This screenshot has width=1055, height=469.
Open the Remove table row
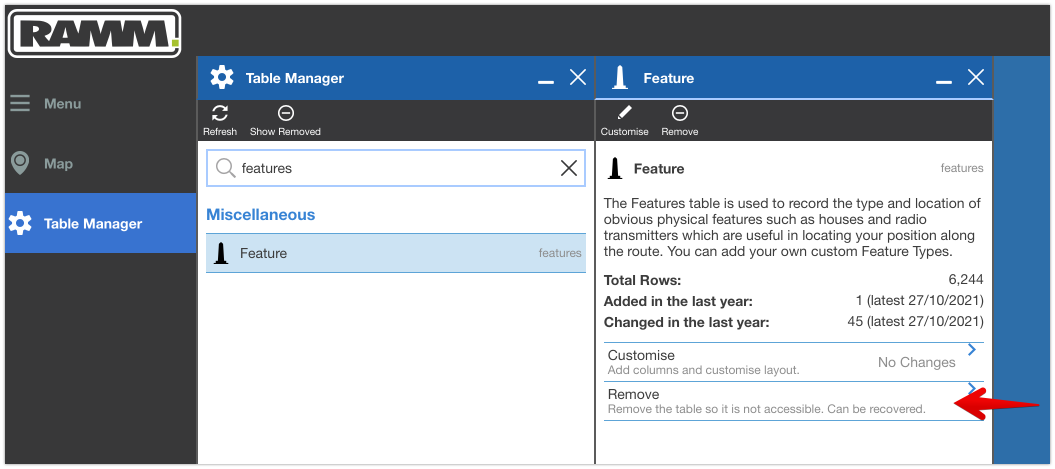(x=794, y=401)
